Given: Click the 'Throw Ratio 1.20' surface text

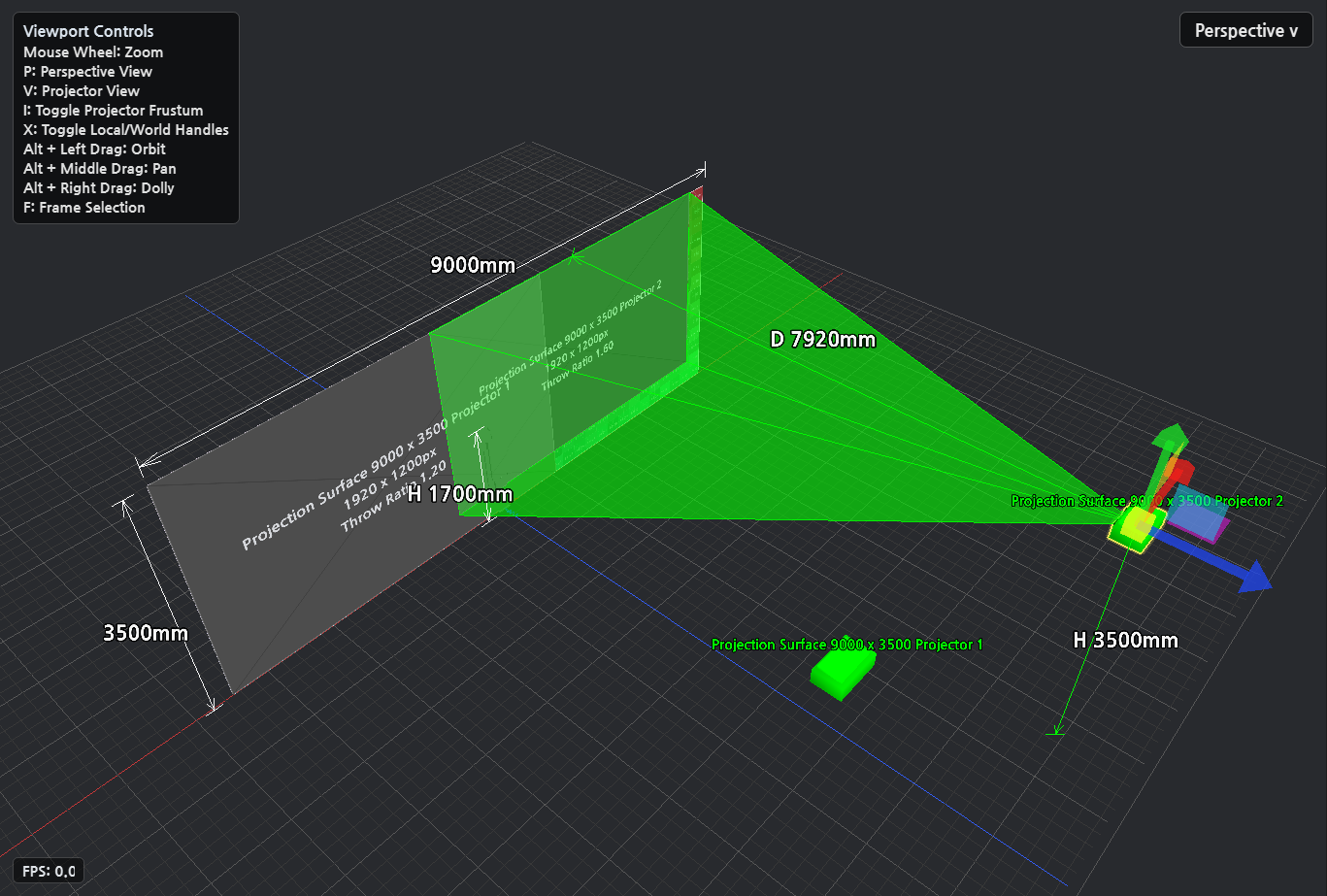Looking at the screenshot, I should [x=394, y=495].
